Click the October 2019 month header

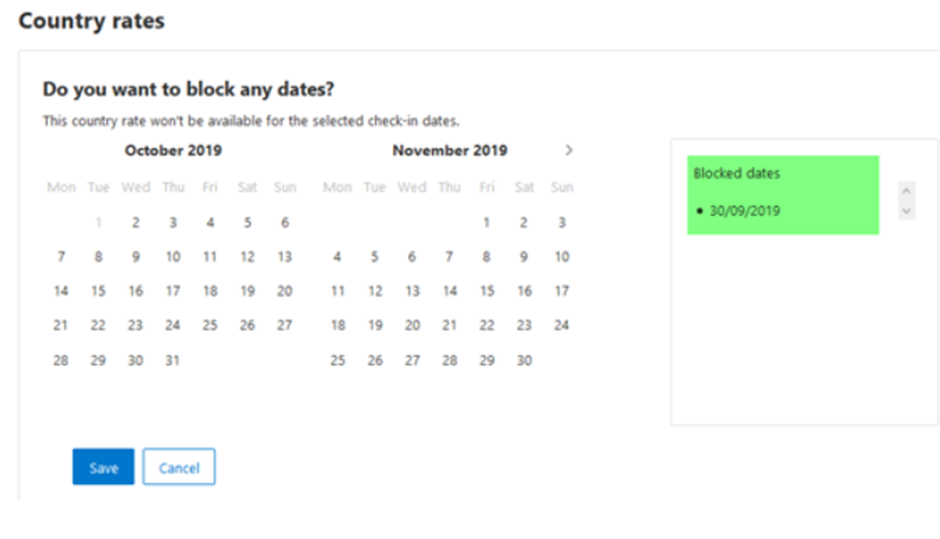(173, 151)
